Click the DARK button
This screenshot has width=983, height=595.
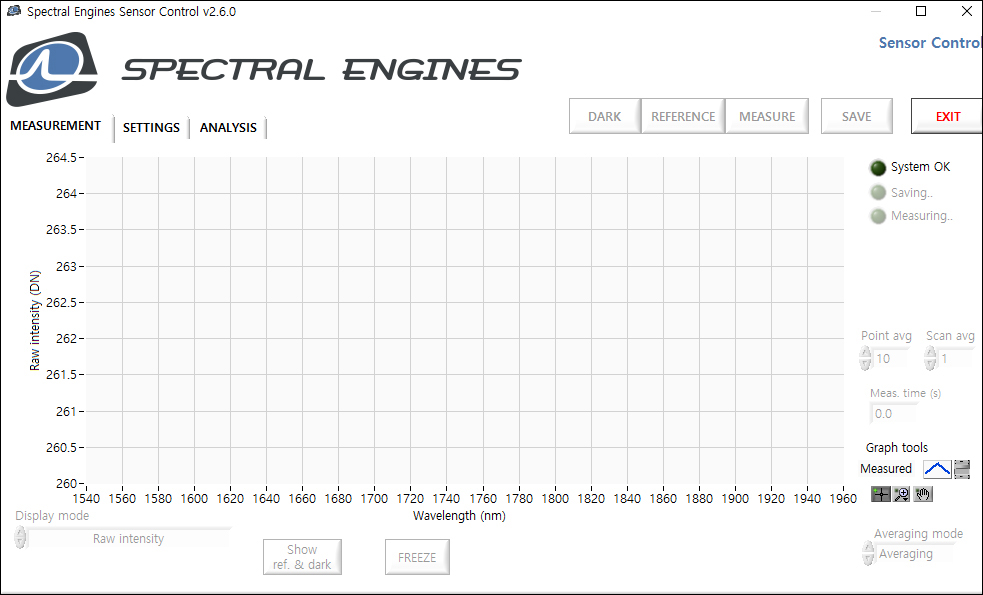[x=604, y=116]
